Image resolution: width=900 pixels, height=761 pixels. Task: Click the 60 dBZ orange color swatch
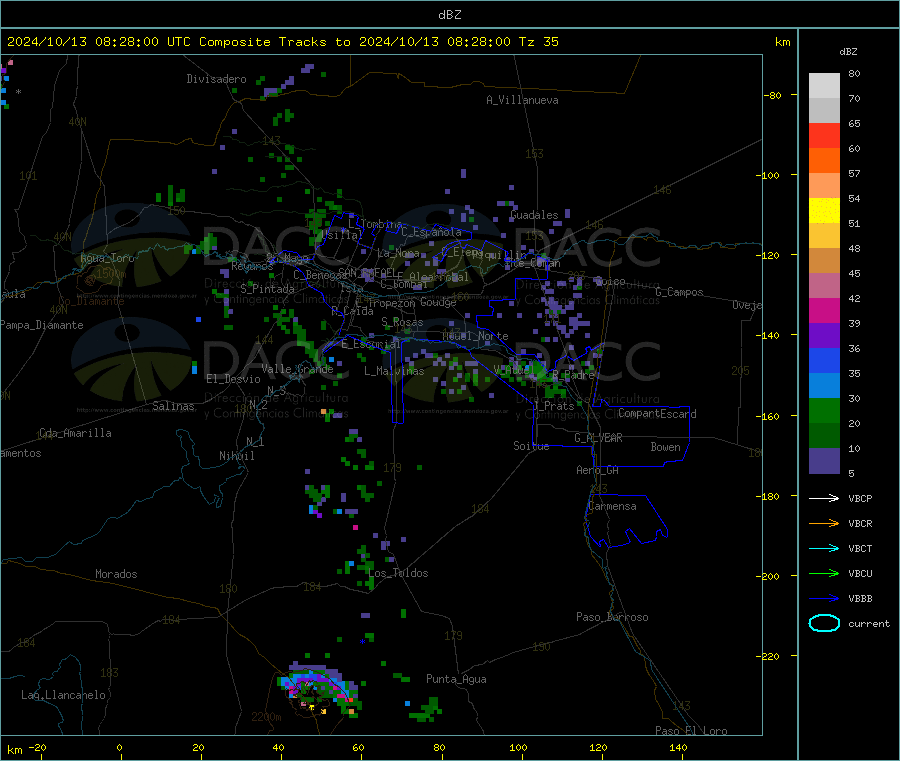pos(824,161)
